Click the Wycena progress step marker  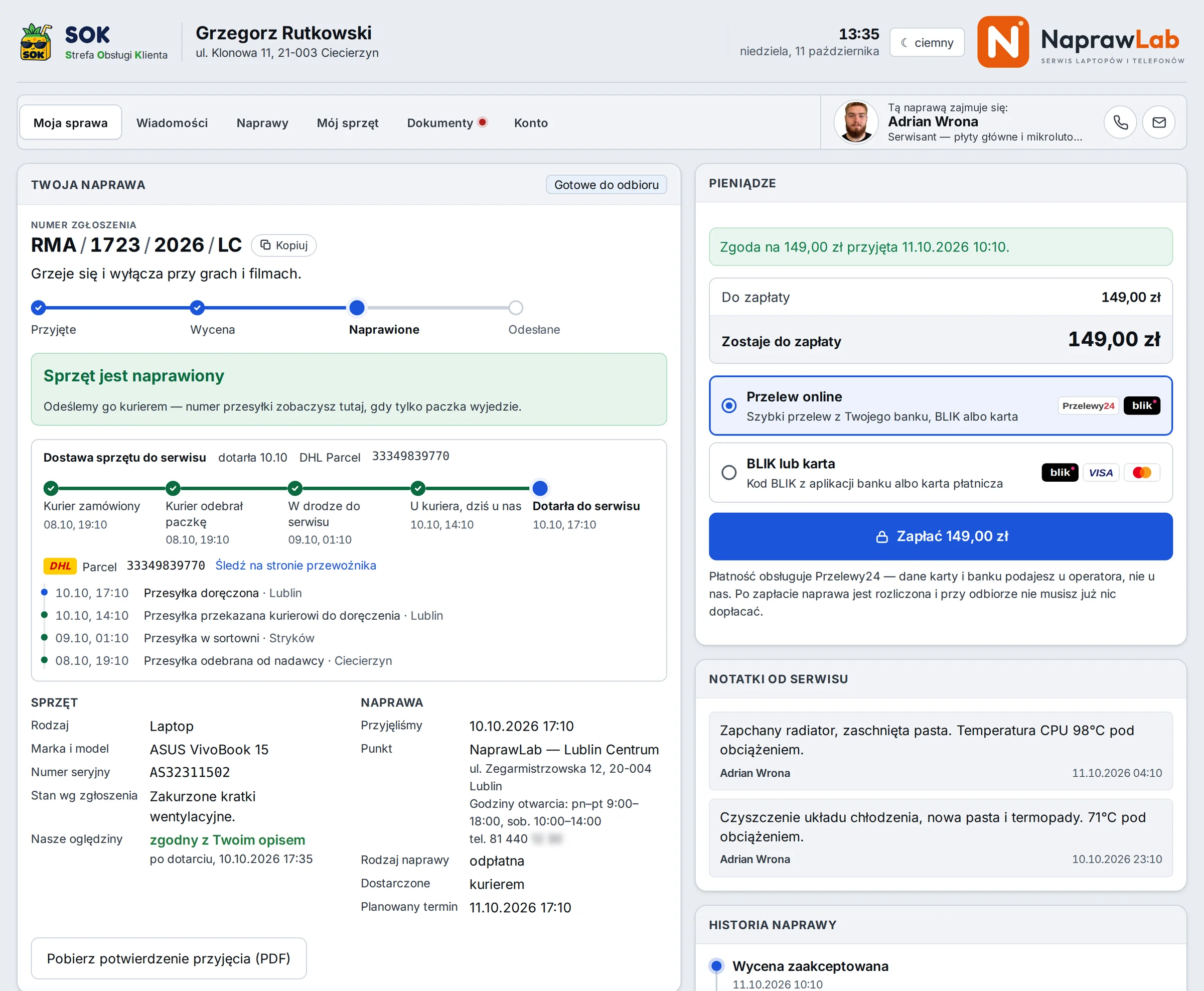(197, 308)
